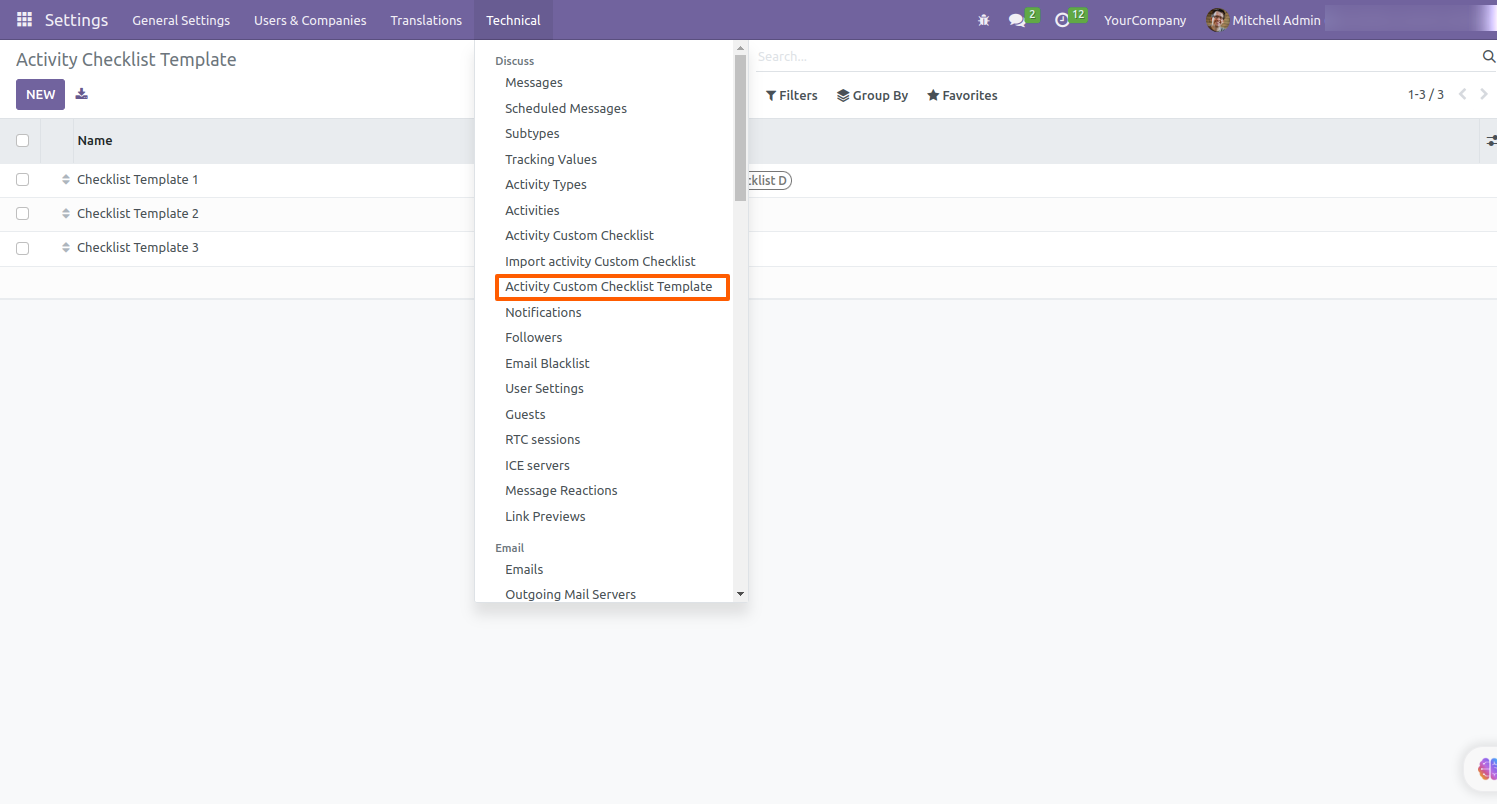Click the import records download icon
The image size is (1497, 804).
click(x=82, y=94)
